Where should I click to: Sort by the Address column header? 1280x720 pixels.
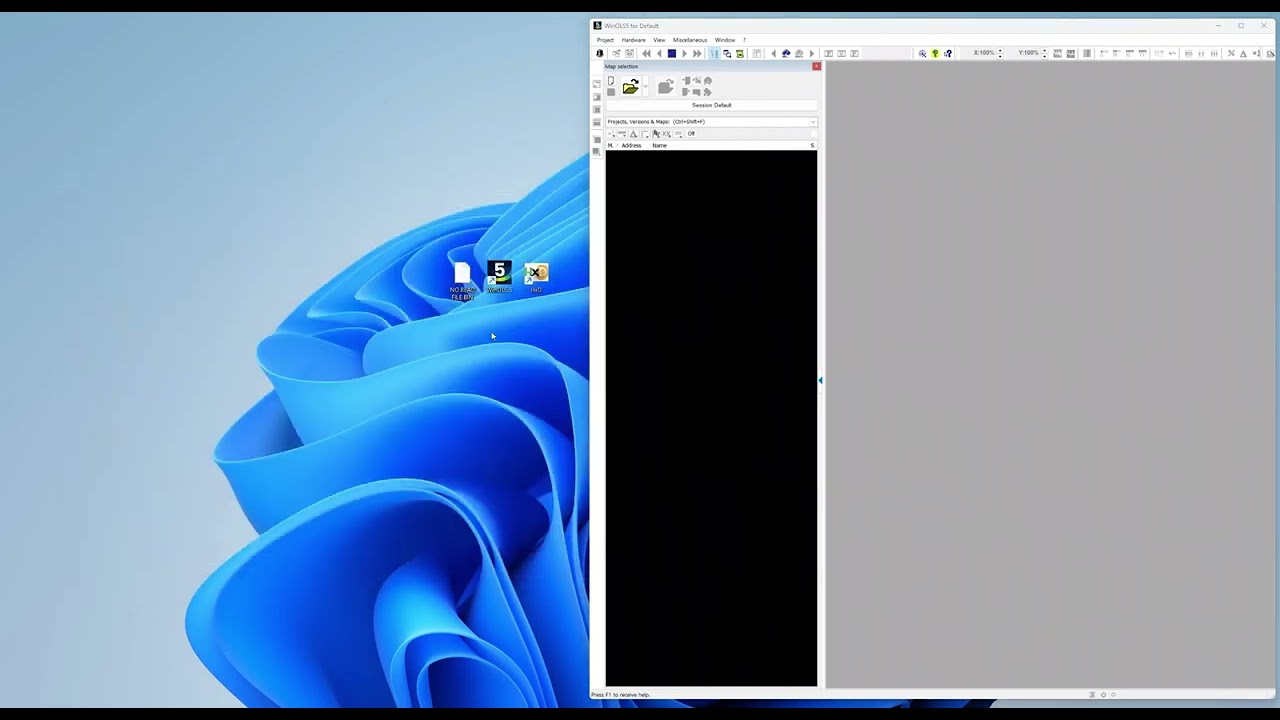pyautogui.click(x=631, y=145)
